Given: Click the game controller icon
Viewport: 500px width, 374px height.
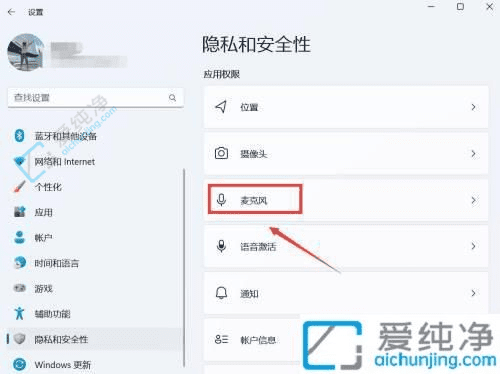Looking at the screenshot, I should (x=20, y=288).
